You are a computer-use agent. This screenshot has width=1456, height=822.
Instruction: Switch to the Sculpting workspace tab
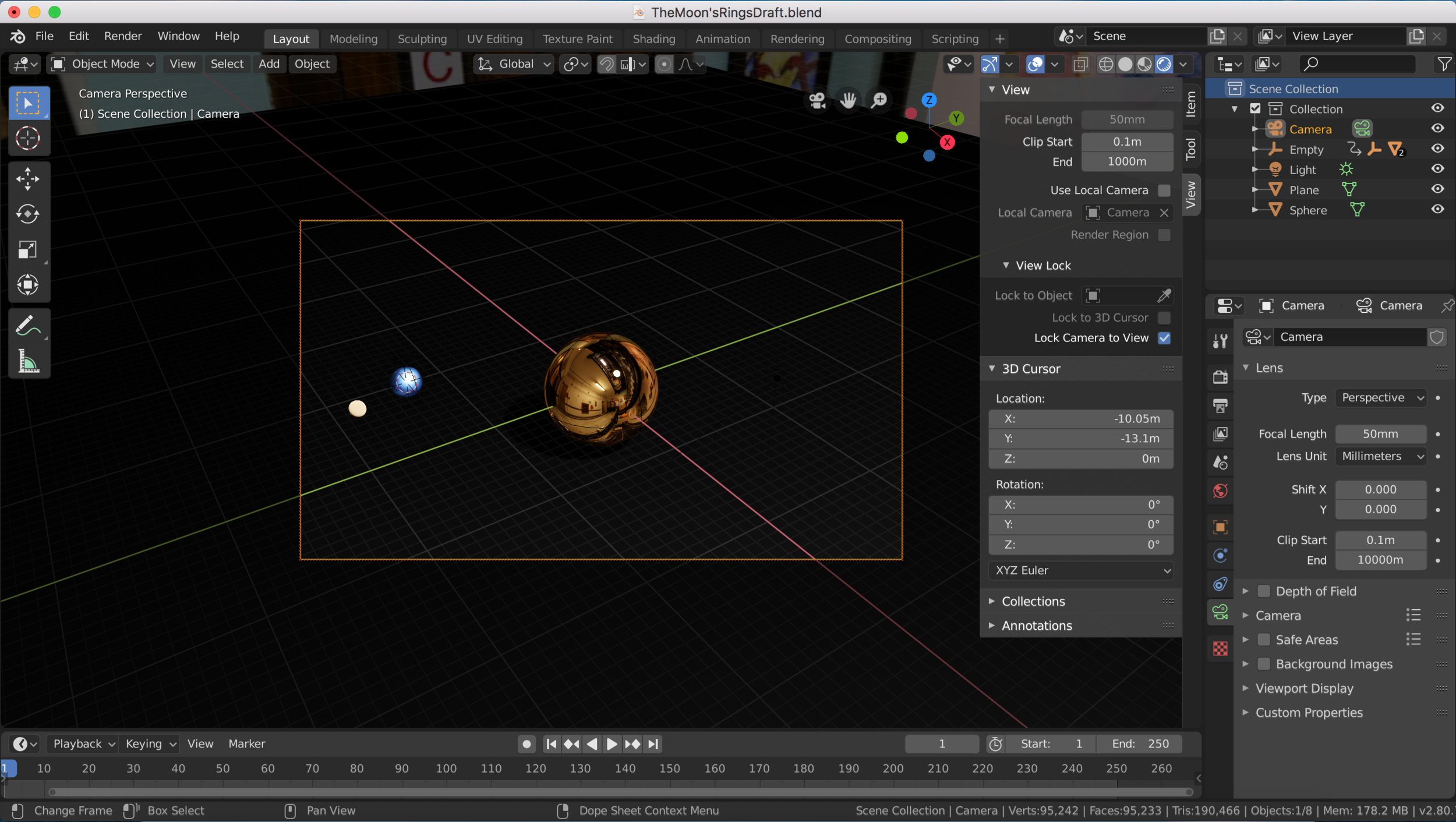[422, 39]
